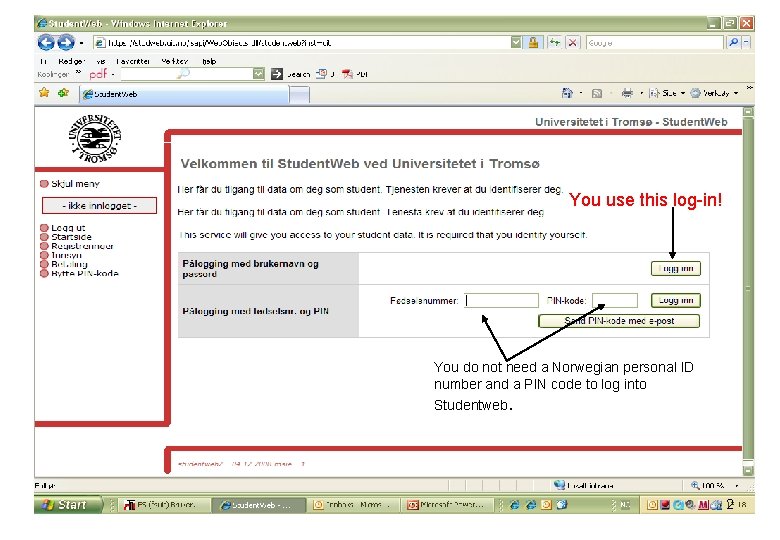Screen dimensions: 780x540
Task: Click the Outlook quick launch icon
Action: [x=546, y=505]
